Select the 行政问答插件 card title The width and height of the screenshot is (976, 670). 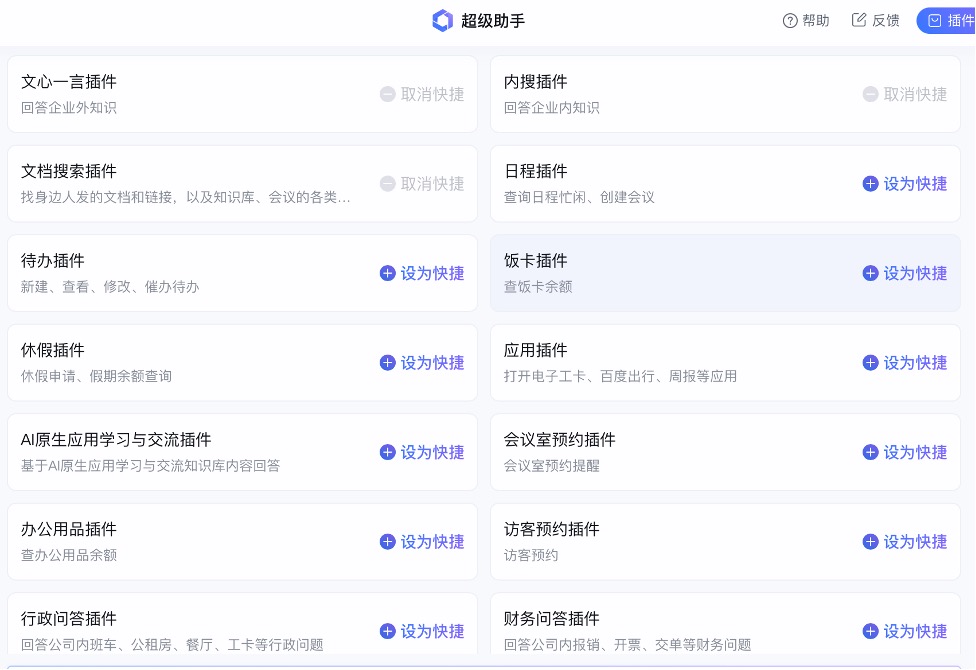[x=69, y=619]
